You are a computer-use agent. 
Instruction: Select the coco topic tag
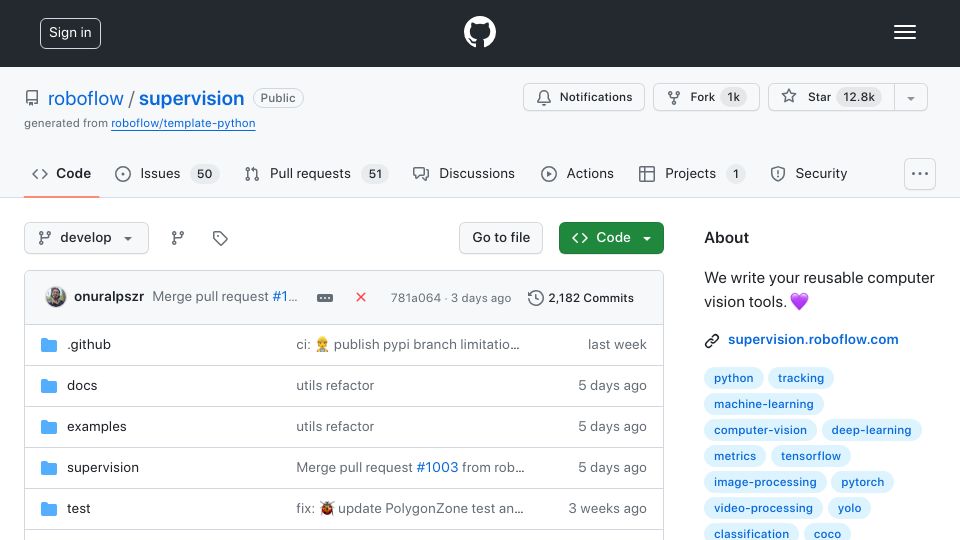(827, 533)
